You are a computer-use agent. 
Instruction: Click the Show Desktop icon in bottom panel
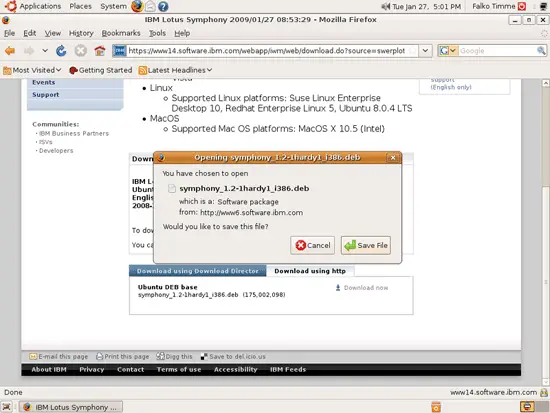(7, 407)
